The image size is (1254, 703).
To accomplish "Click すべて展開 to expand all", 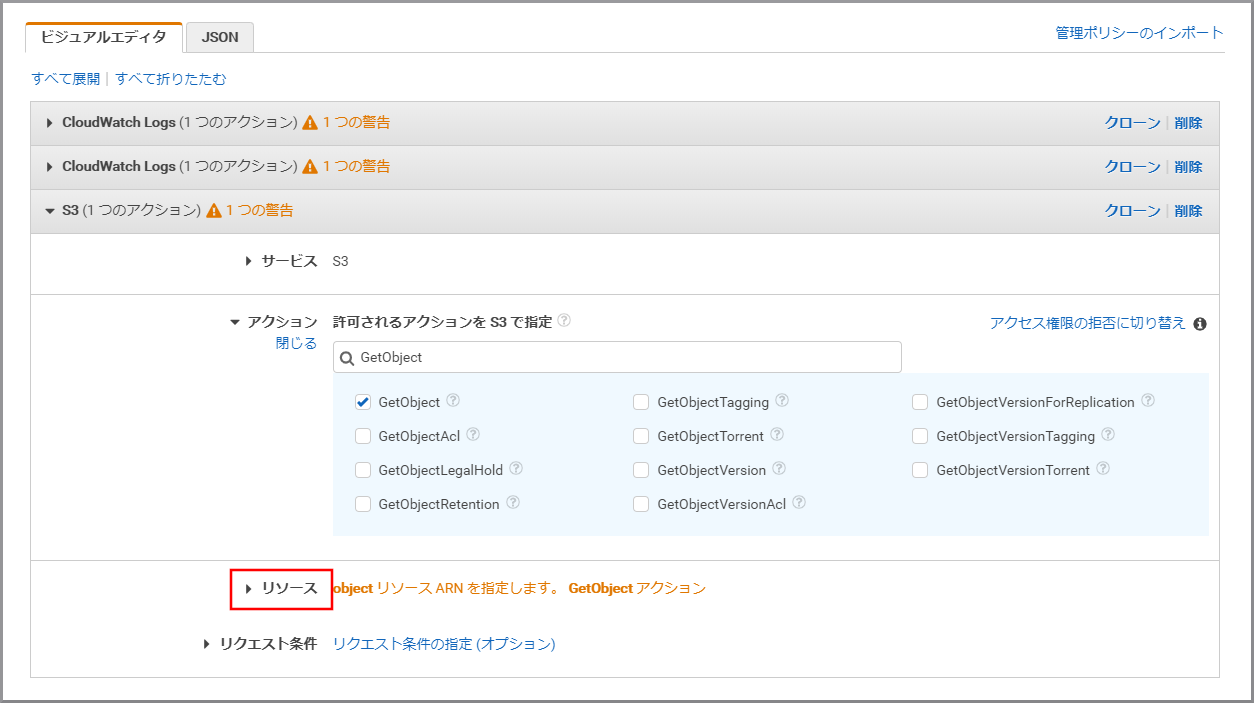I will (66, 79).
